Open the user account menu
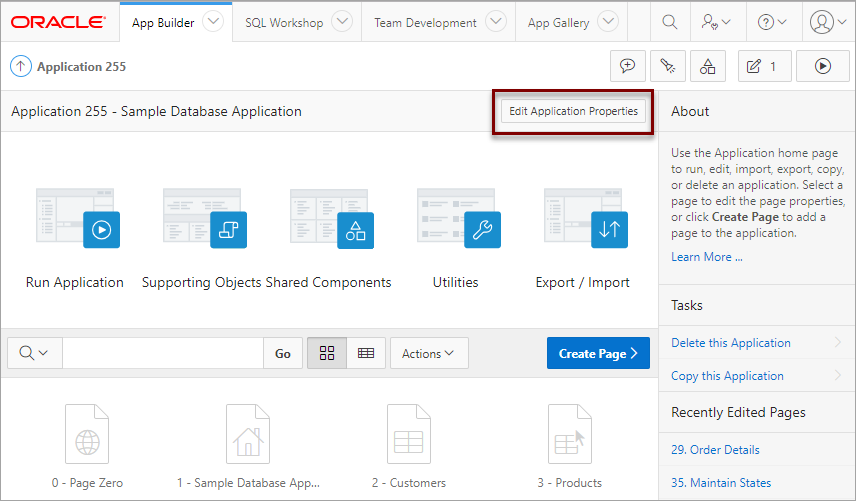Viewport: 856px width, 501px height. coord(828,22)
